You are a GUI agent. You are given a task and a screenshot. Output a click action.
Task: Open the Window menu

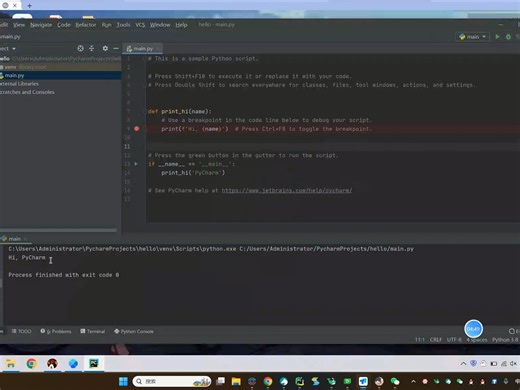point(160,25)
